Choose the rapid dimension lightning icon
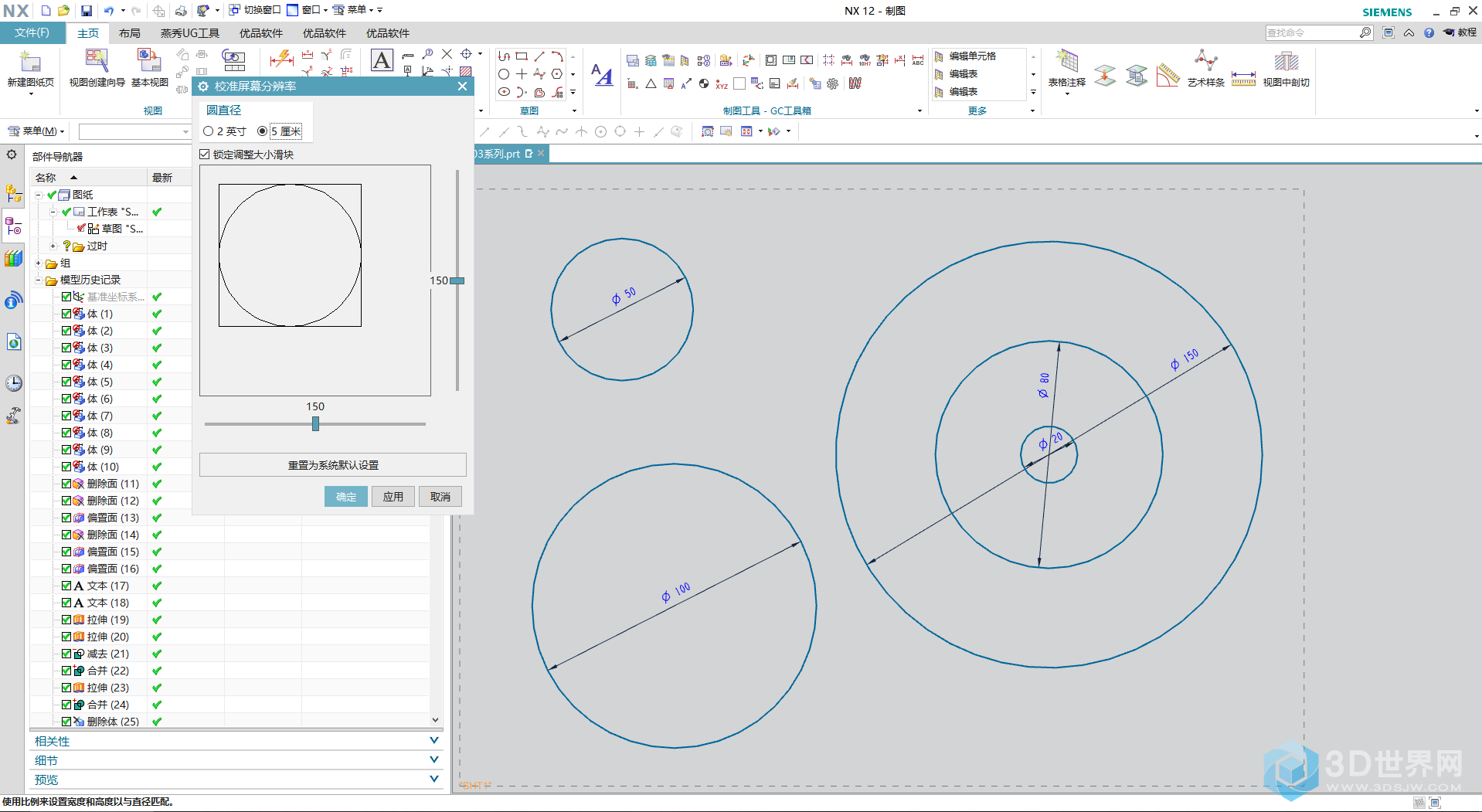 (282, 58)
